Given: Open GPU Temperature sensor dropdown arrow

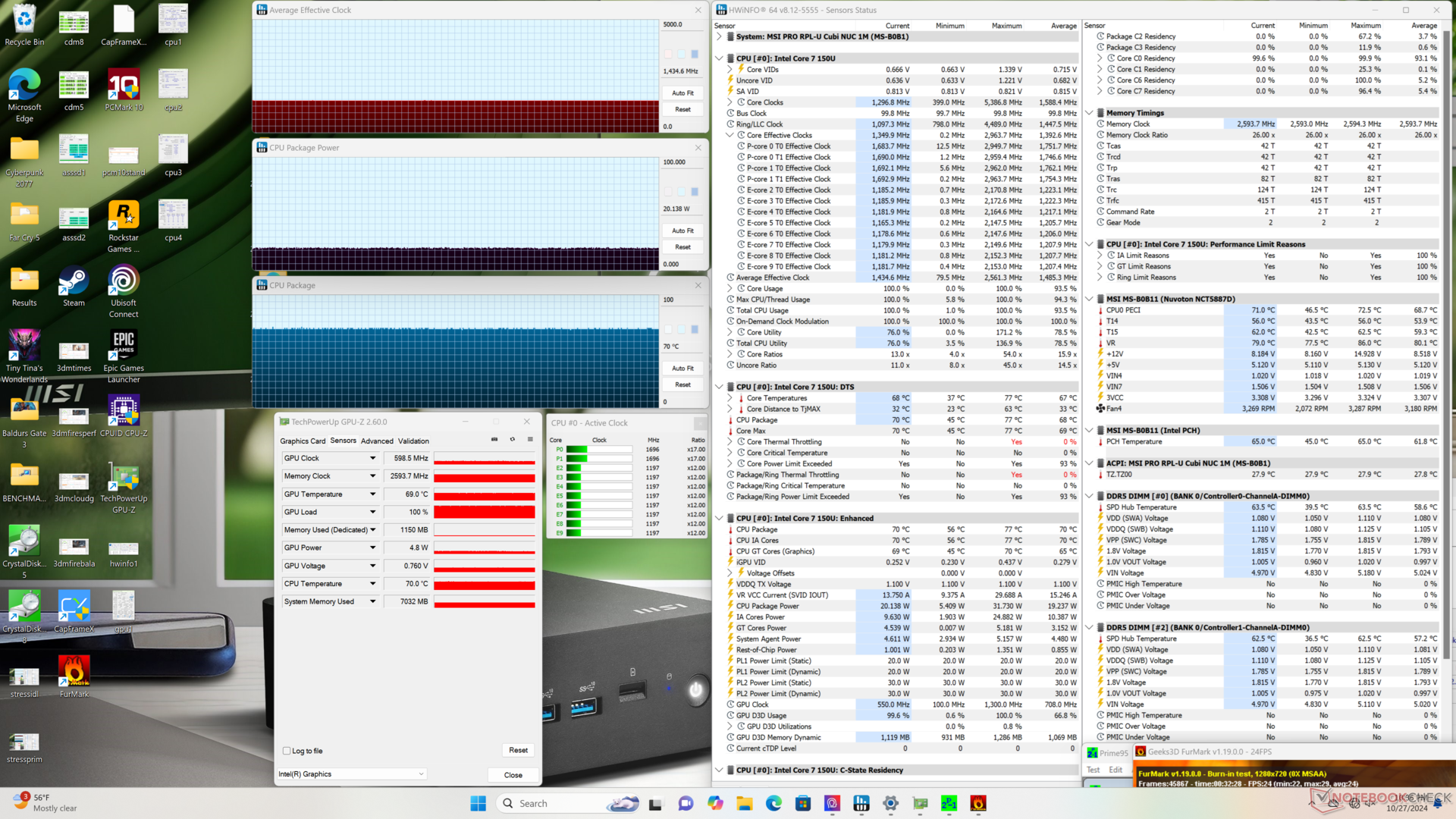Looking at the screenshot, I should pos(372,494).
